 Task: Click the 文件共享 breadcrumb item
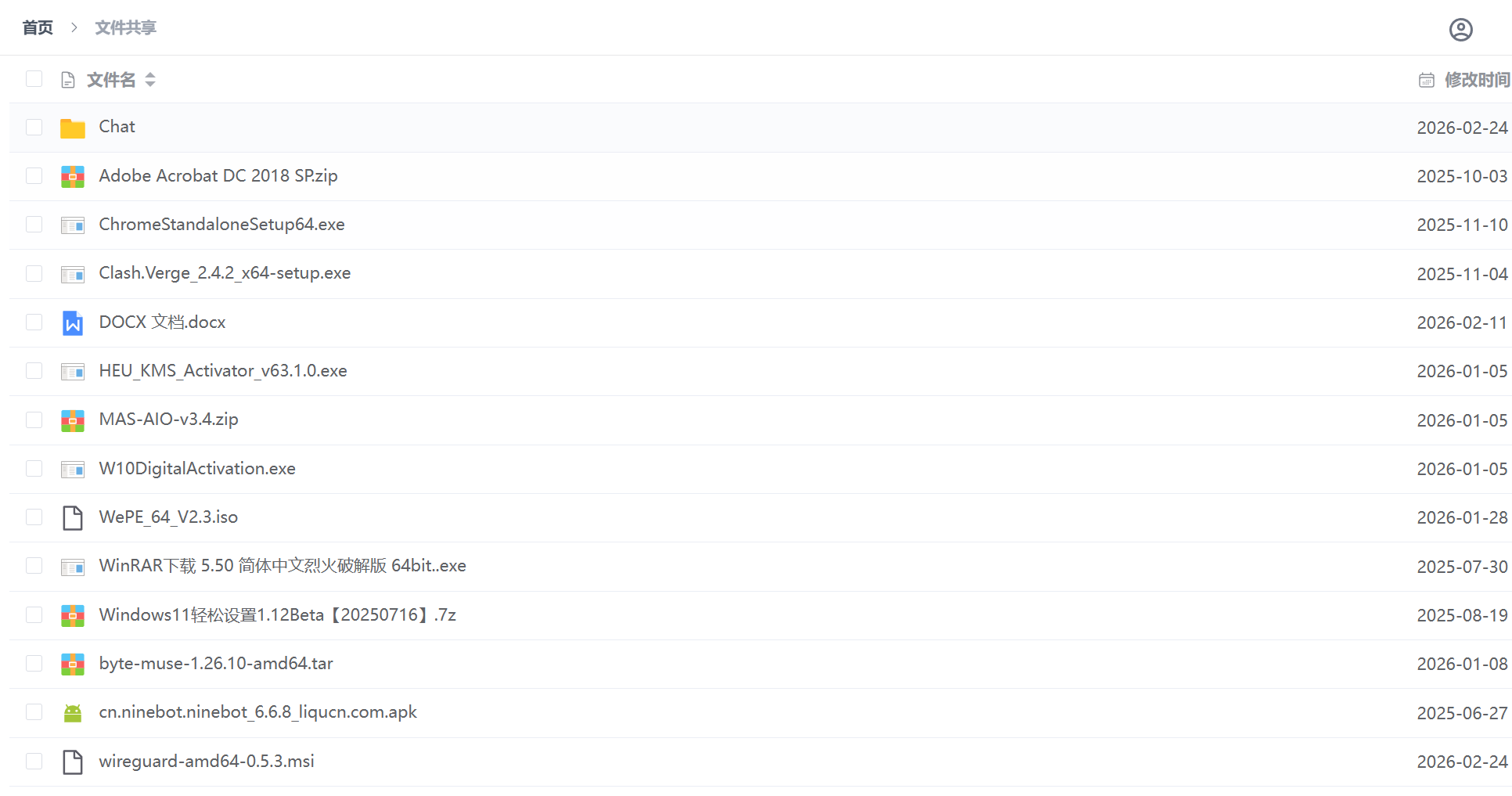click(x=125, y=28)
